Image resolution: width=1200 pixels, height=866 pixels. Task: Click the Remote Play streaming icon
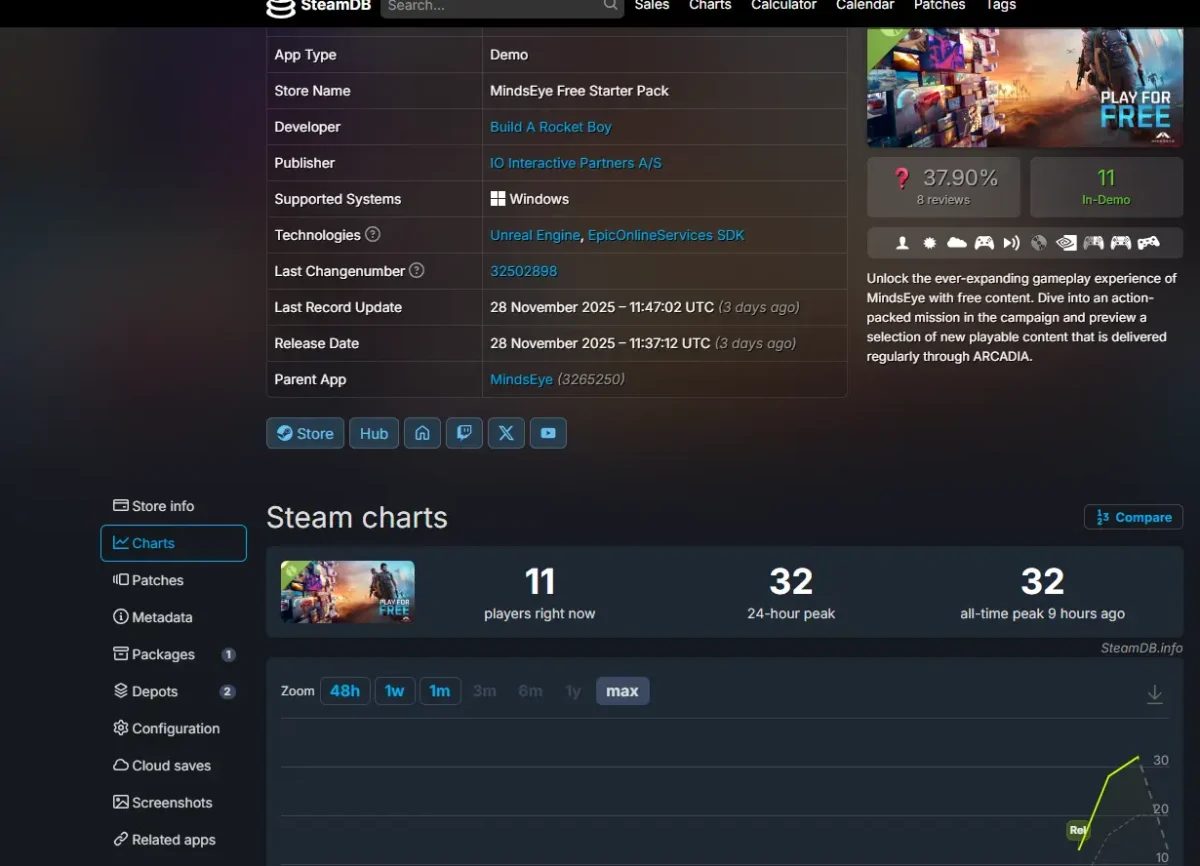pos(1011,243)
